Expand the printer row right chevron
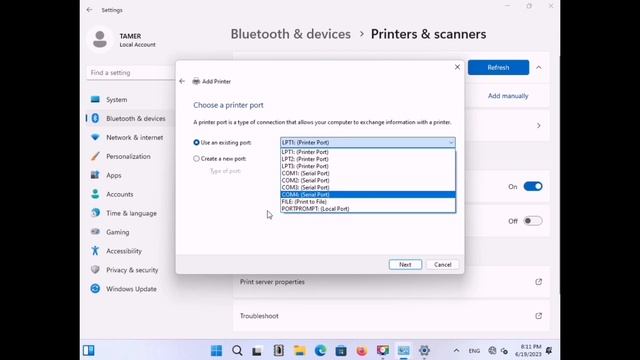The height and width of the screenshot is (360, 640). tap(538, 125)
